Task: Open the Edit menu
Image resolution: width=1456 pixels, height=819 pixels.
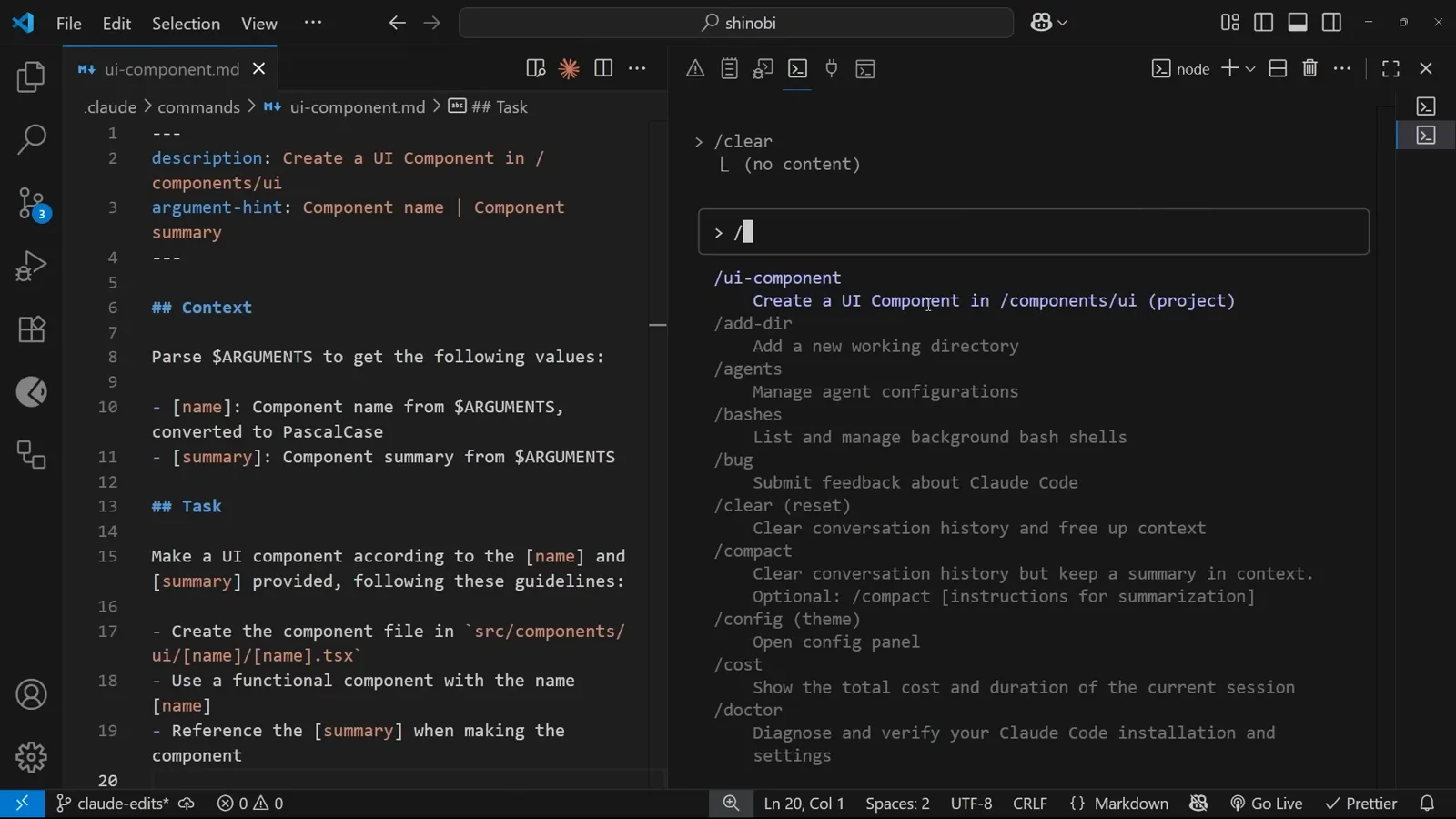Action: pos(116,24)
